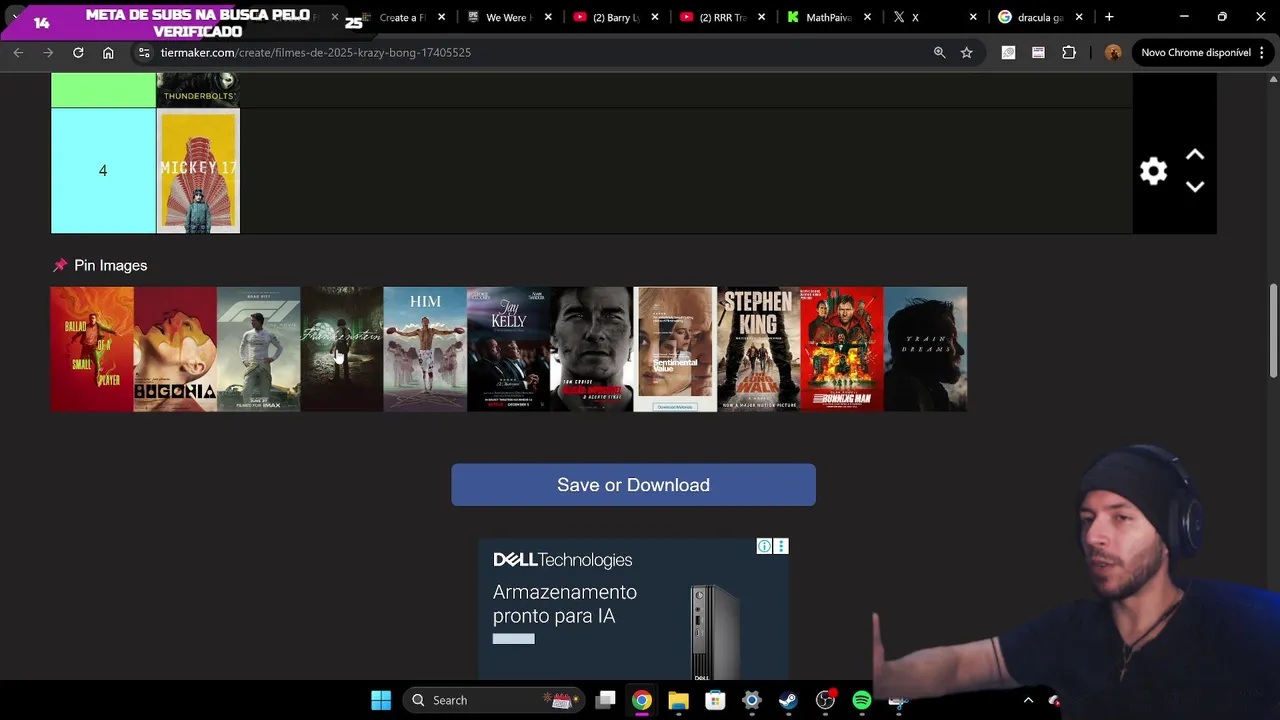
Task: Open the ad info icon
Action: [x=764, y=546]
